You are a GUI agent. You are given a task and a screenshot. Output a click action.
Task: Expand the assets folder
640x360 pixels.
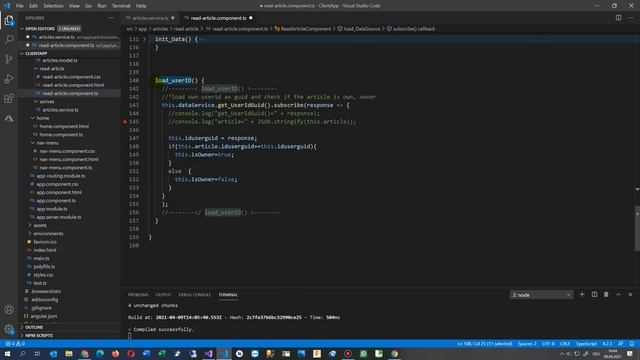30,225
